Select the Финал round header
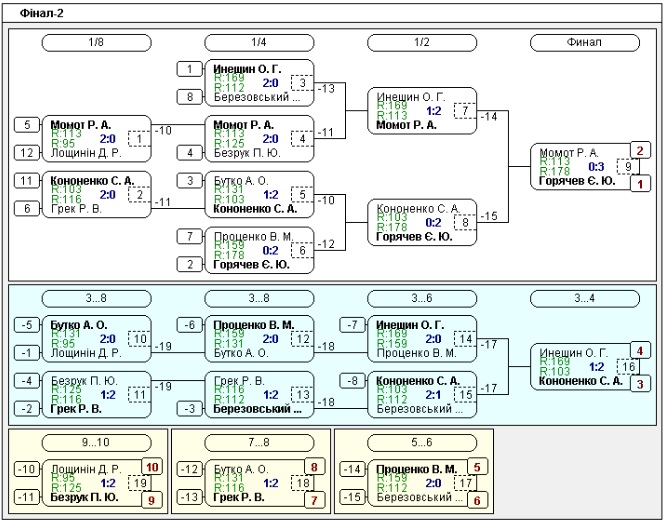This screenshot has width=664, height=521. coord(585,43)
